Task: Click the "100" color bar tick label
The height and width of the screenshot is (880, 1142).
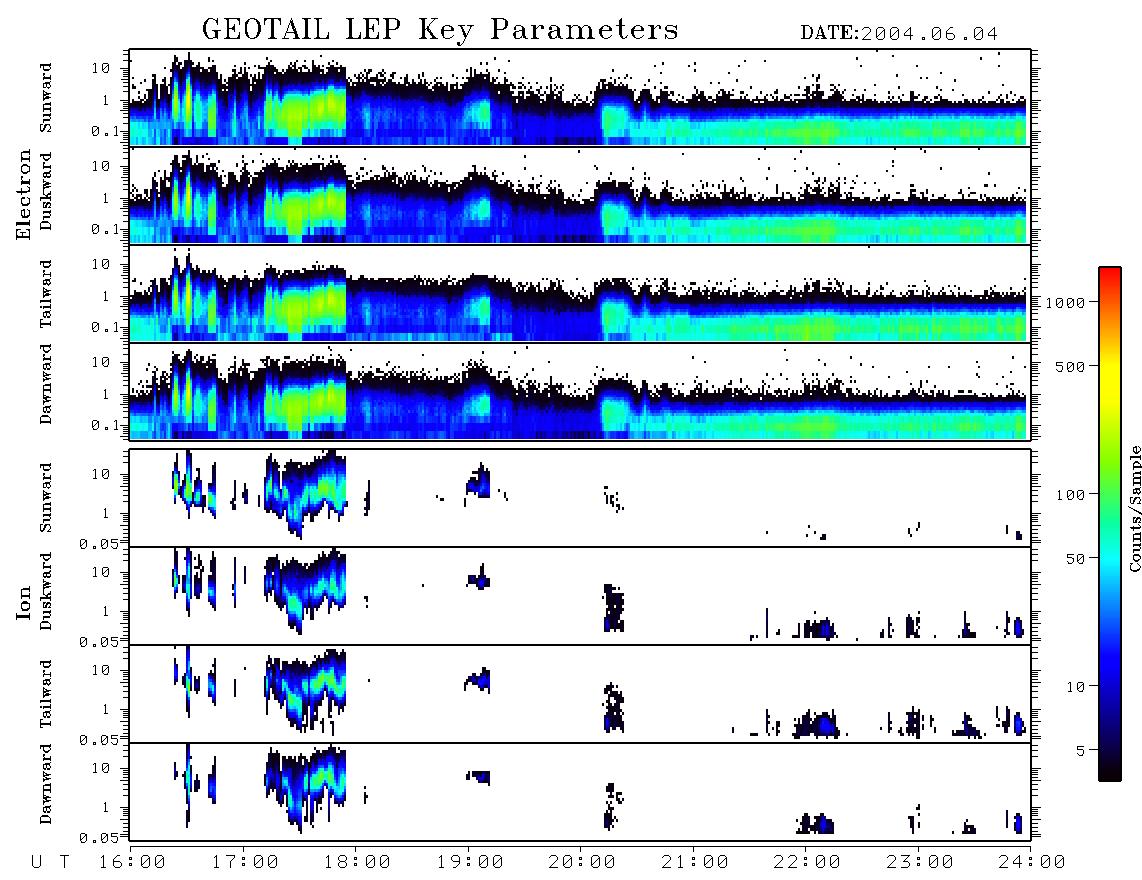Action: [x=1070, y=495]
